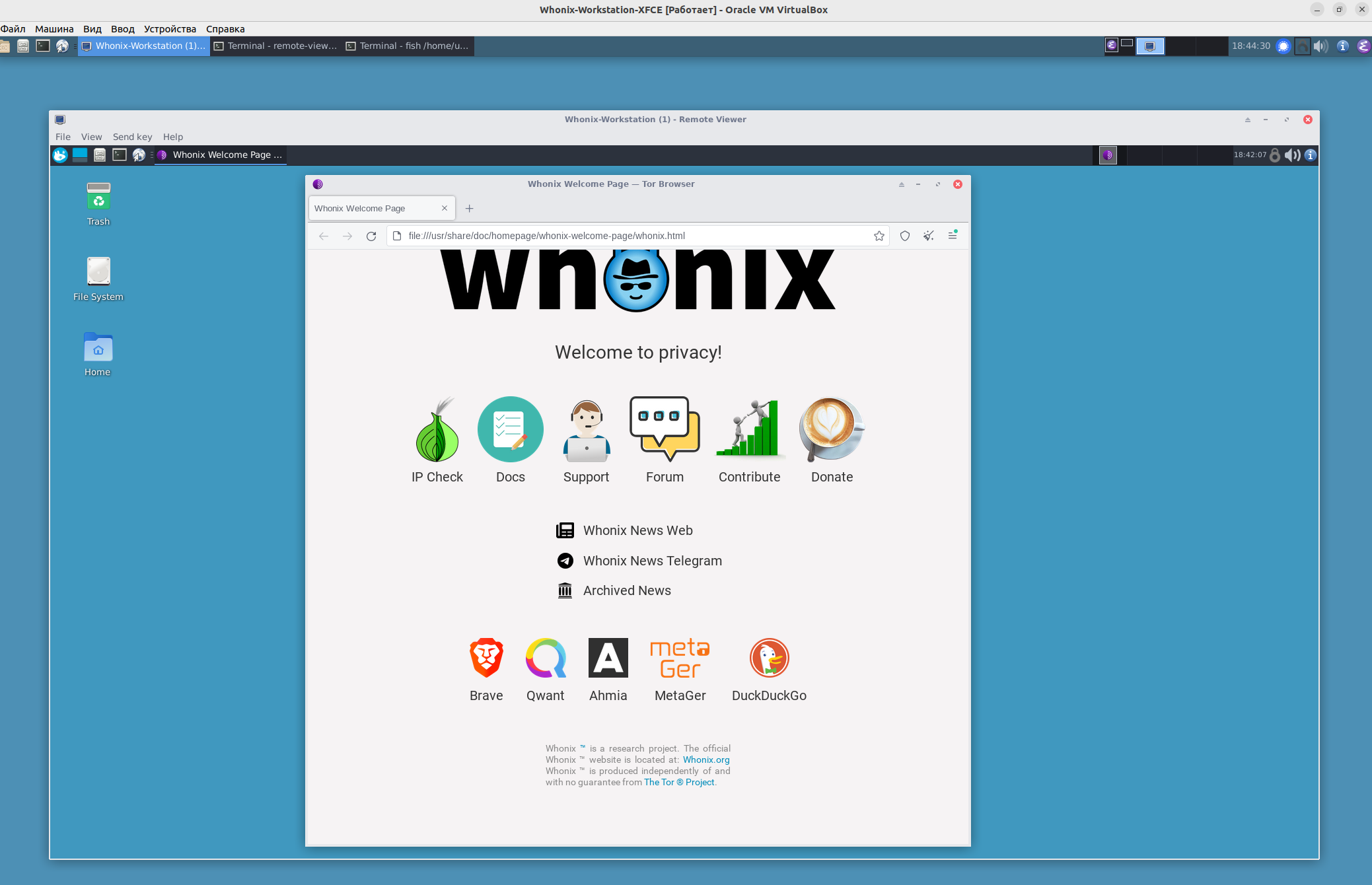Click the DuckDuckGo logo icon

click(769, 658)
